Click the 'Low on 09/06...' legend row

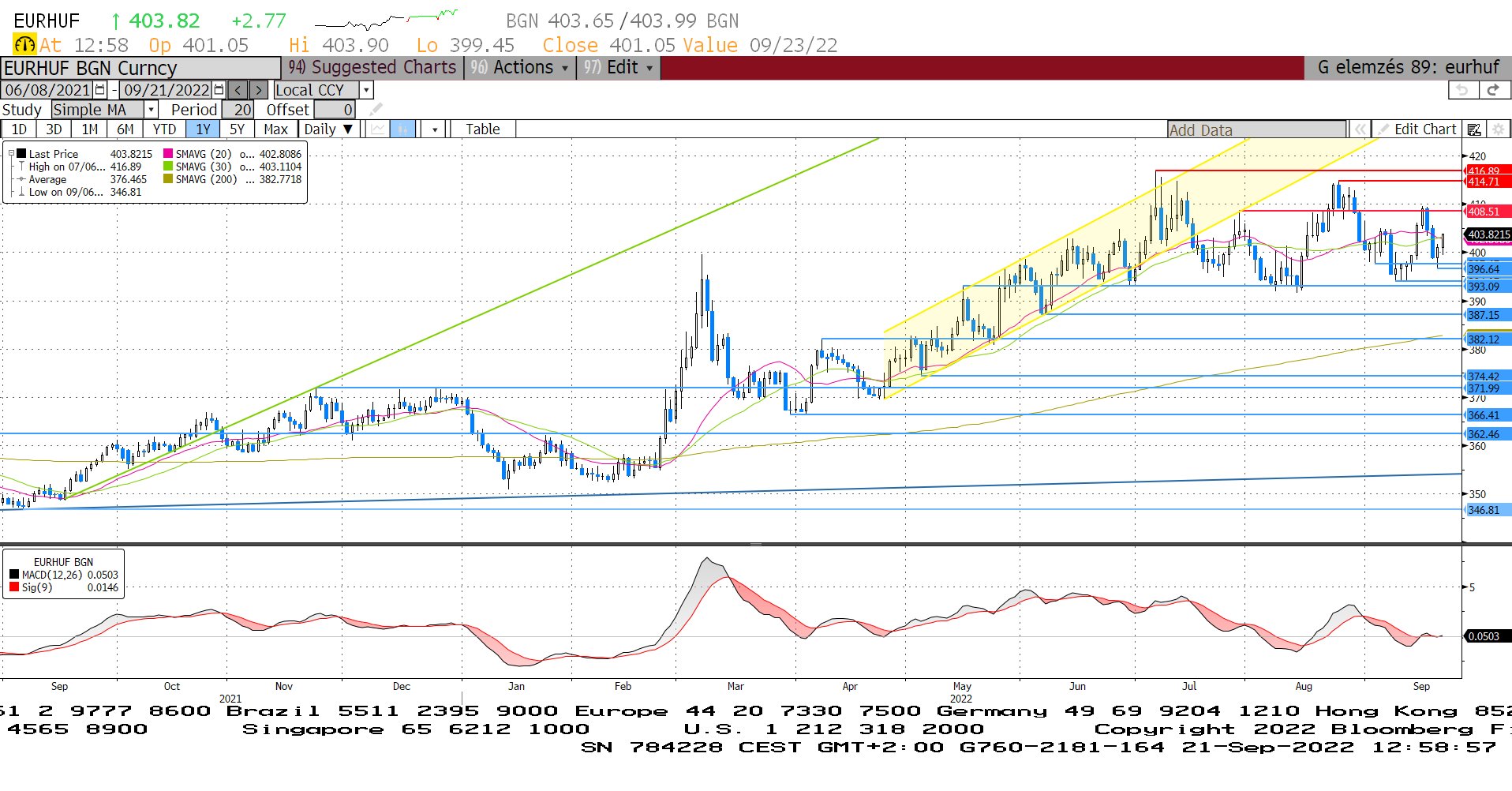(x=79, y=192)
